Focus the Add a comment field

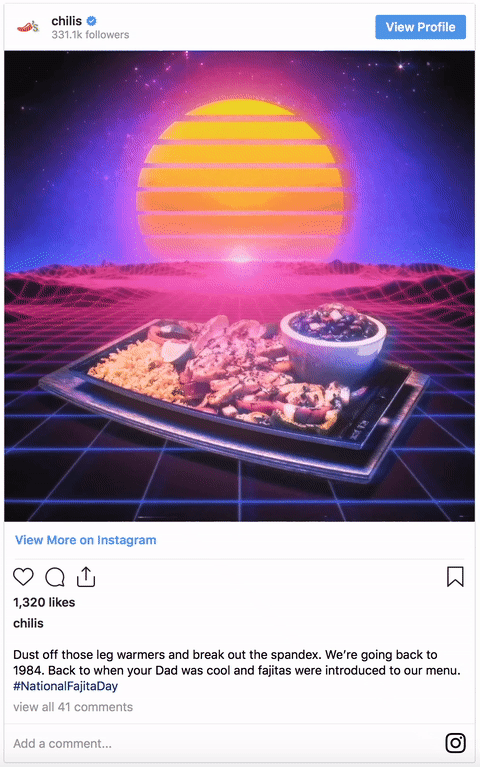click(225, 744)
